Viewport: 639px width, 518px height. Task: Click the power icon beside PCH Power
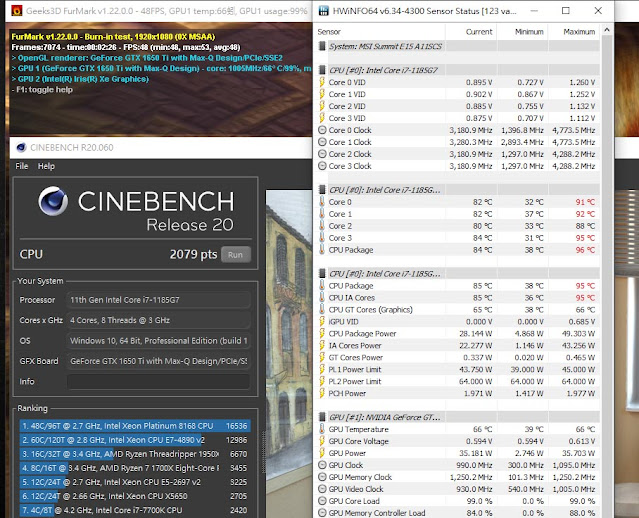[x=322, y=393]
